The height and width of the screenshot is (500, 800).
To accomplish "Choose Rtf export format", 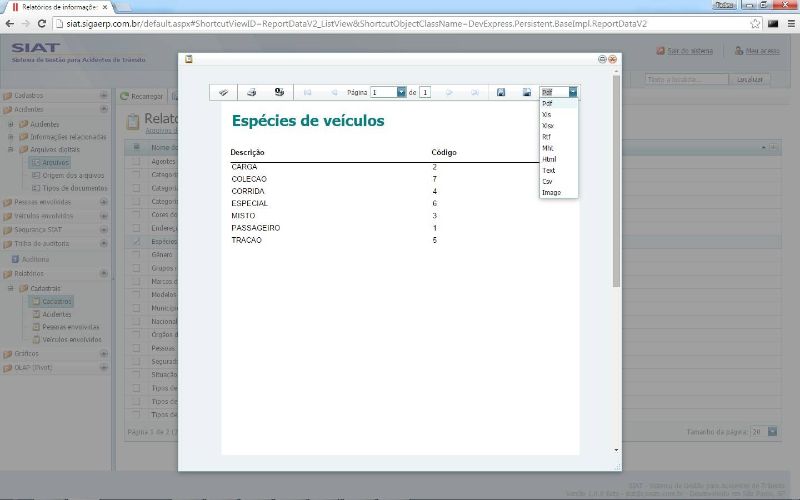I will (559, 137).
